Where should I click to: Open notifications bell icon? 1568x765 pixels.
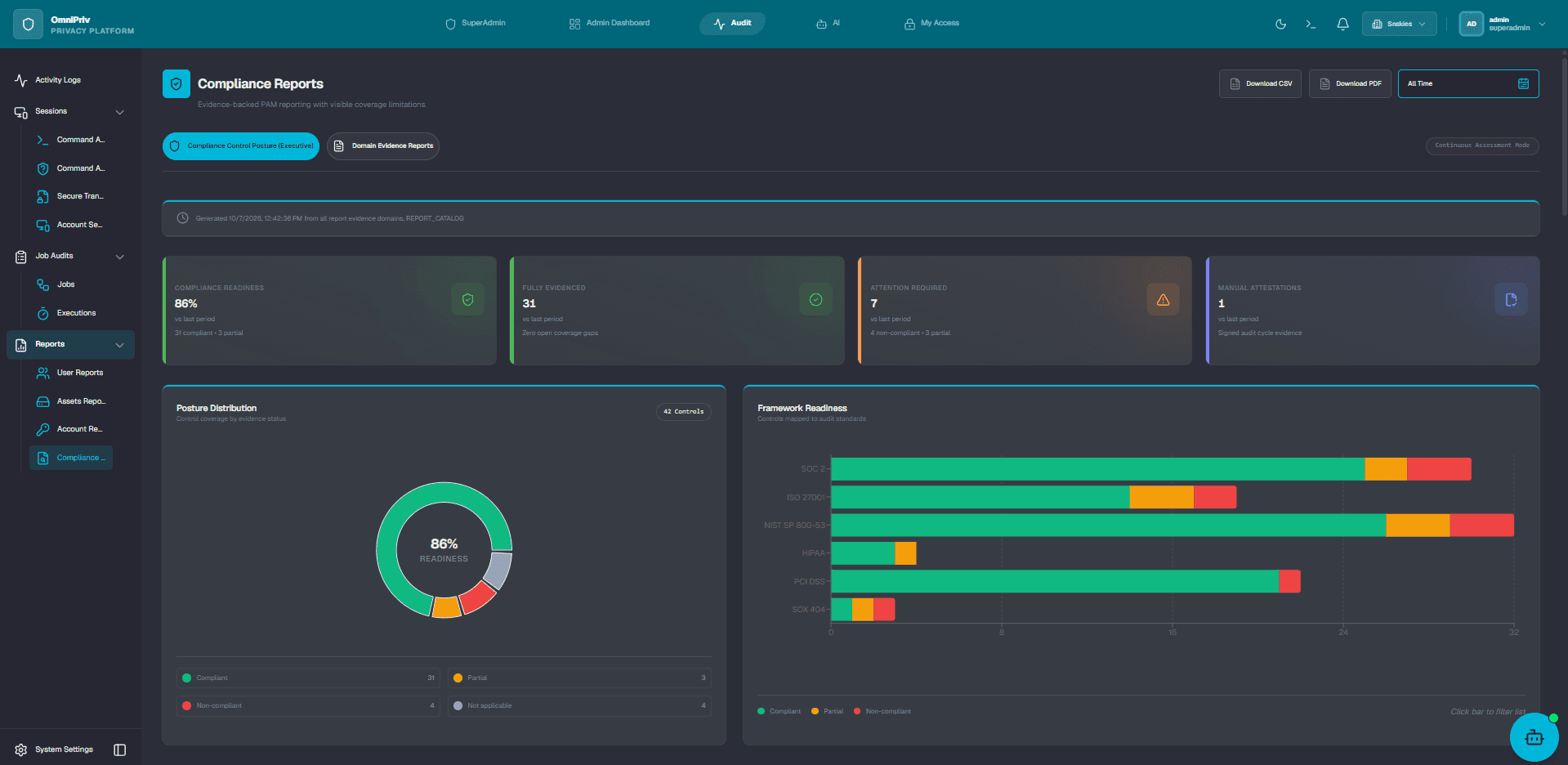point(1342,24)
